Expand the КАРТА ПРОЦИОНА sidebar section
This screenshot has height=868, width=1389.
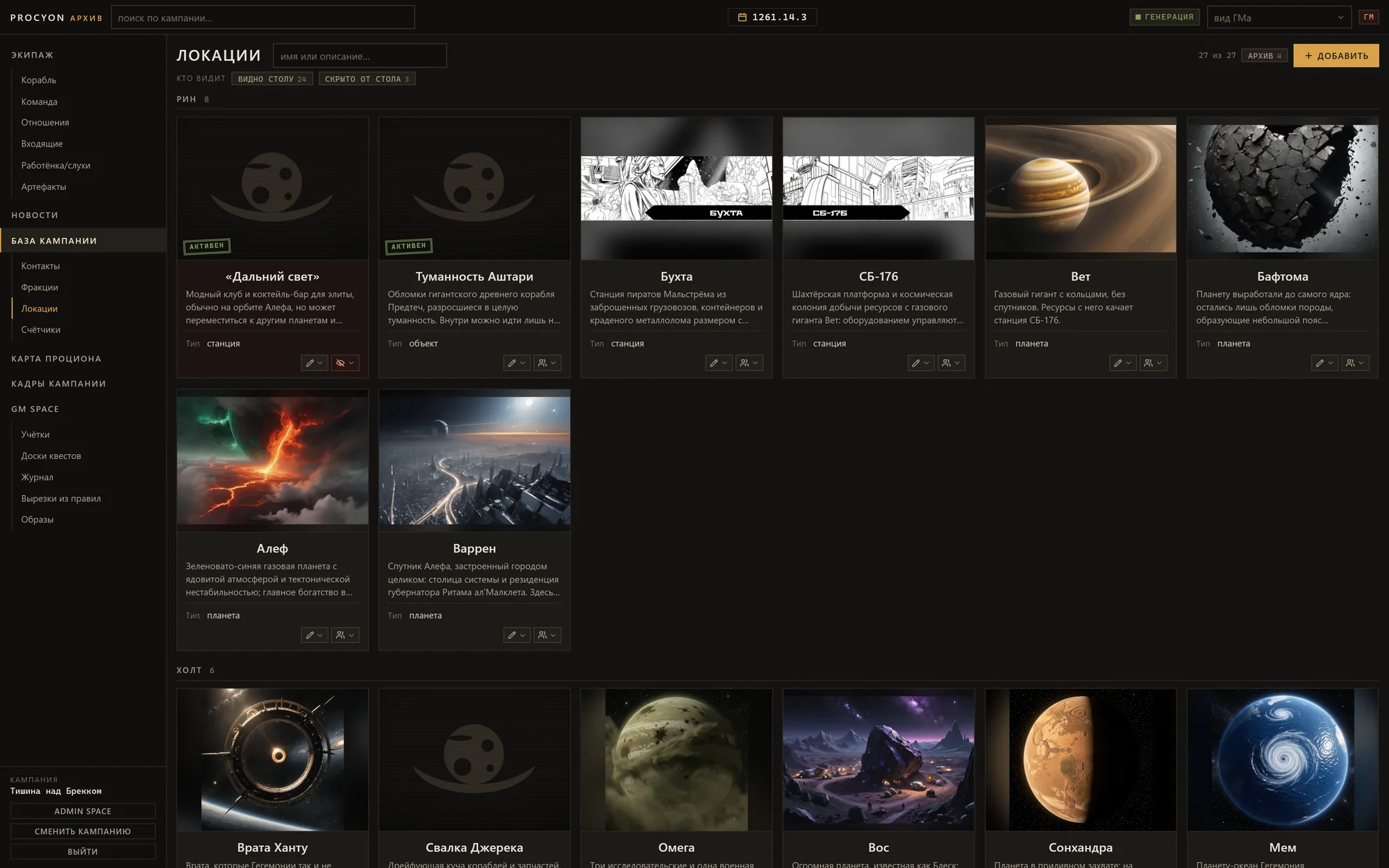point(56,359)
